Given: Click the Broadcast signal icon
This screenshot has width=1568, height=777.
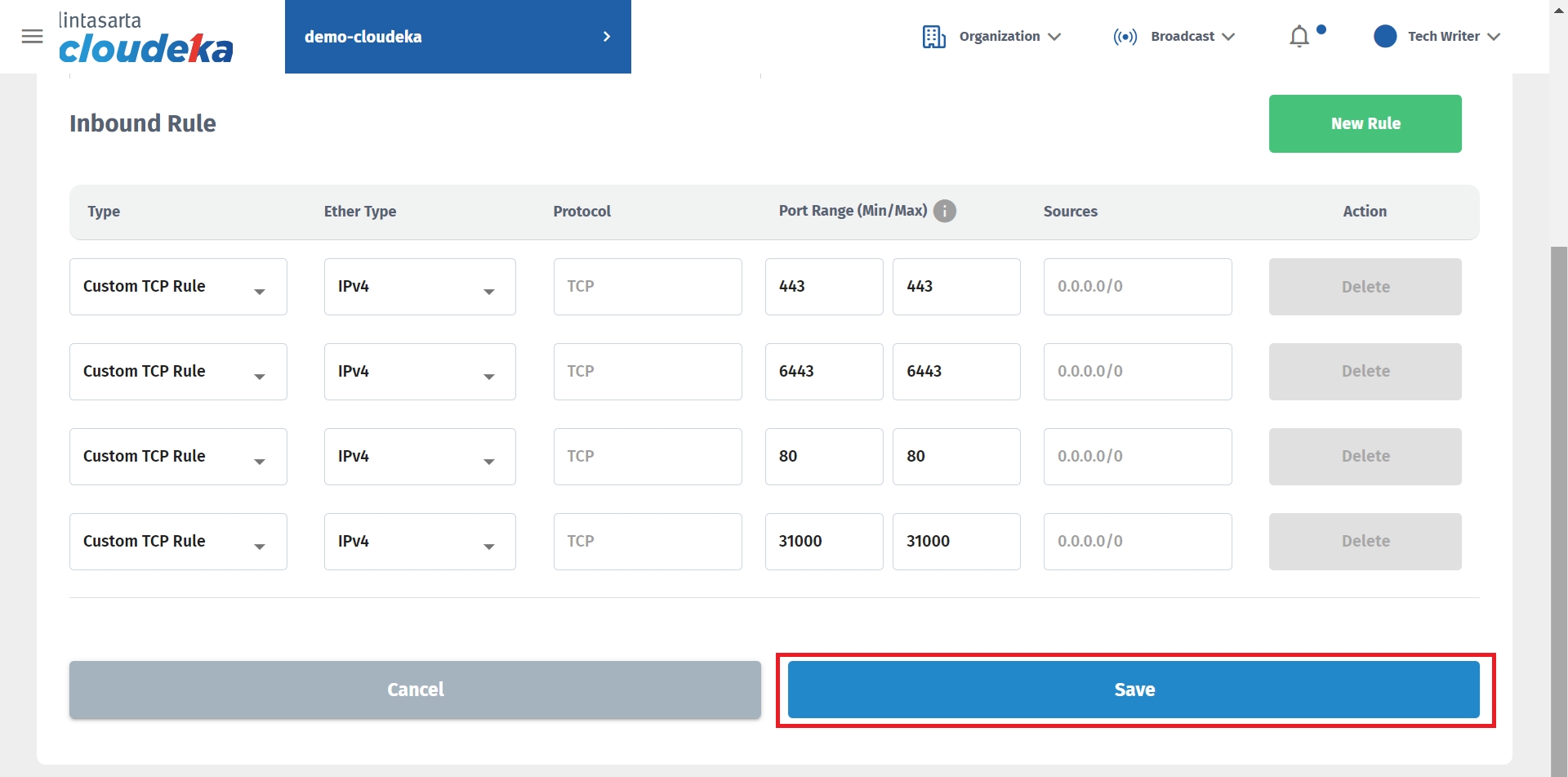Looking at the screenshot, I should [x=1125, y=37].
